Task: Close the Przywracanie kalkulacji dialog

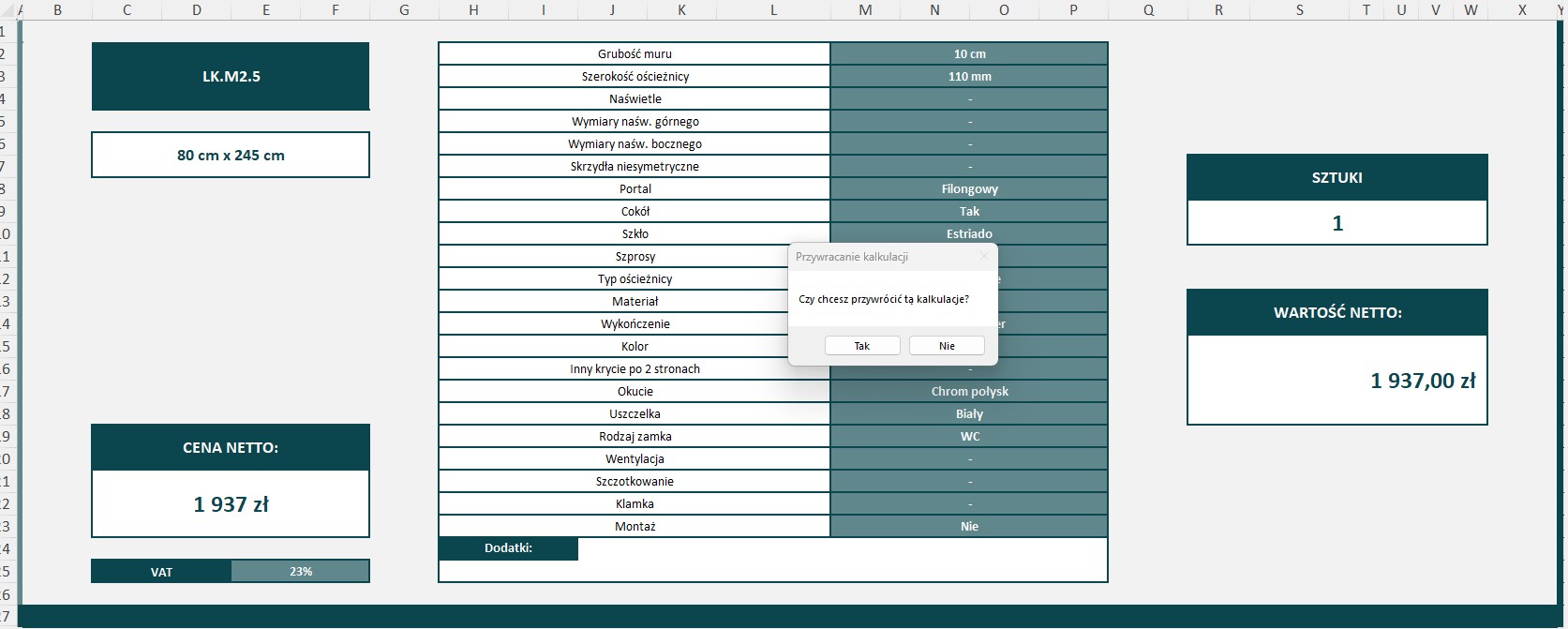Action: pos(983,256)
